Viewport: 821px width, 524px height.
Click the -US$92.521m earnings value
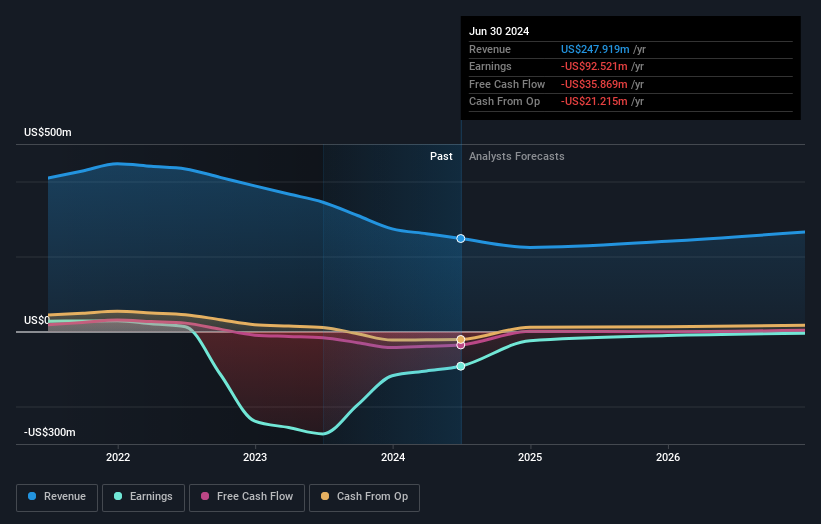point(594,66)
